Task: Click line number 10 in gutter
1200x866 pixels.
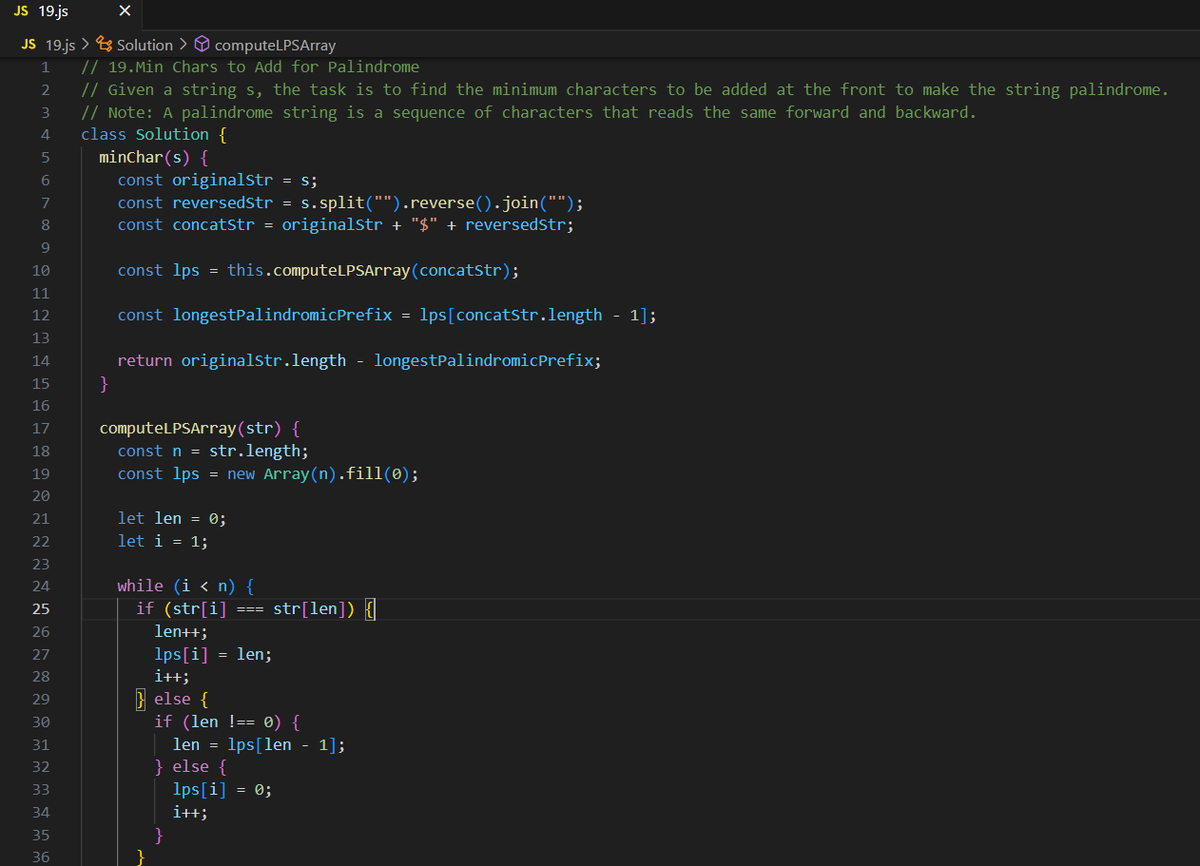Action: [41, 270]
